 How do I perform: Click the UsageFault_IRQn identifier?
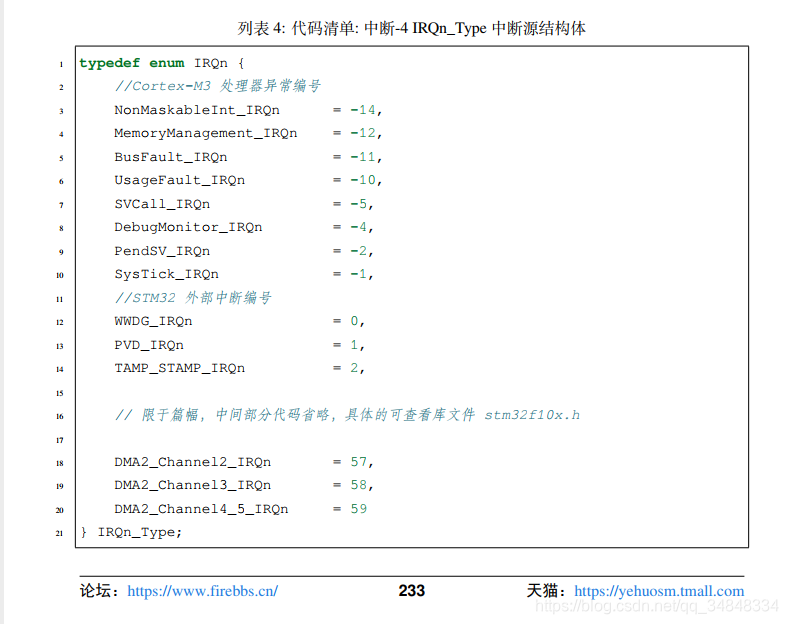(179, 180)
